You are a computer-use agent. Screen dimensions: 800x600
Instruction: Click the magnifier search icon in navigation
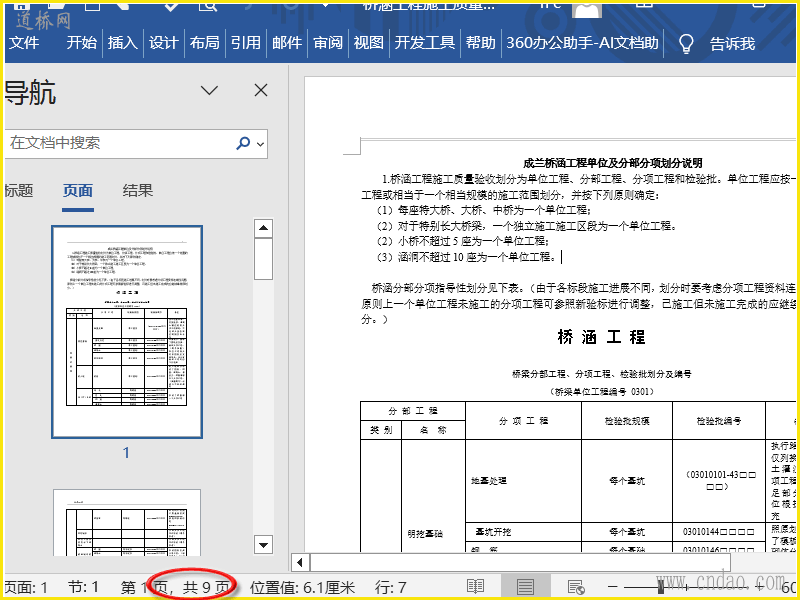[x=243, y=143]
